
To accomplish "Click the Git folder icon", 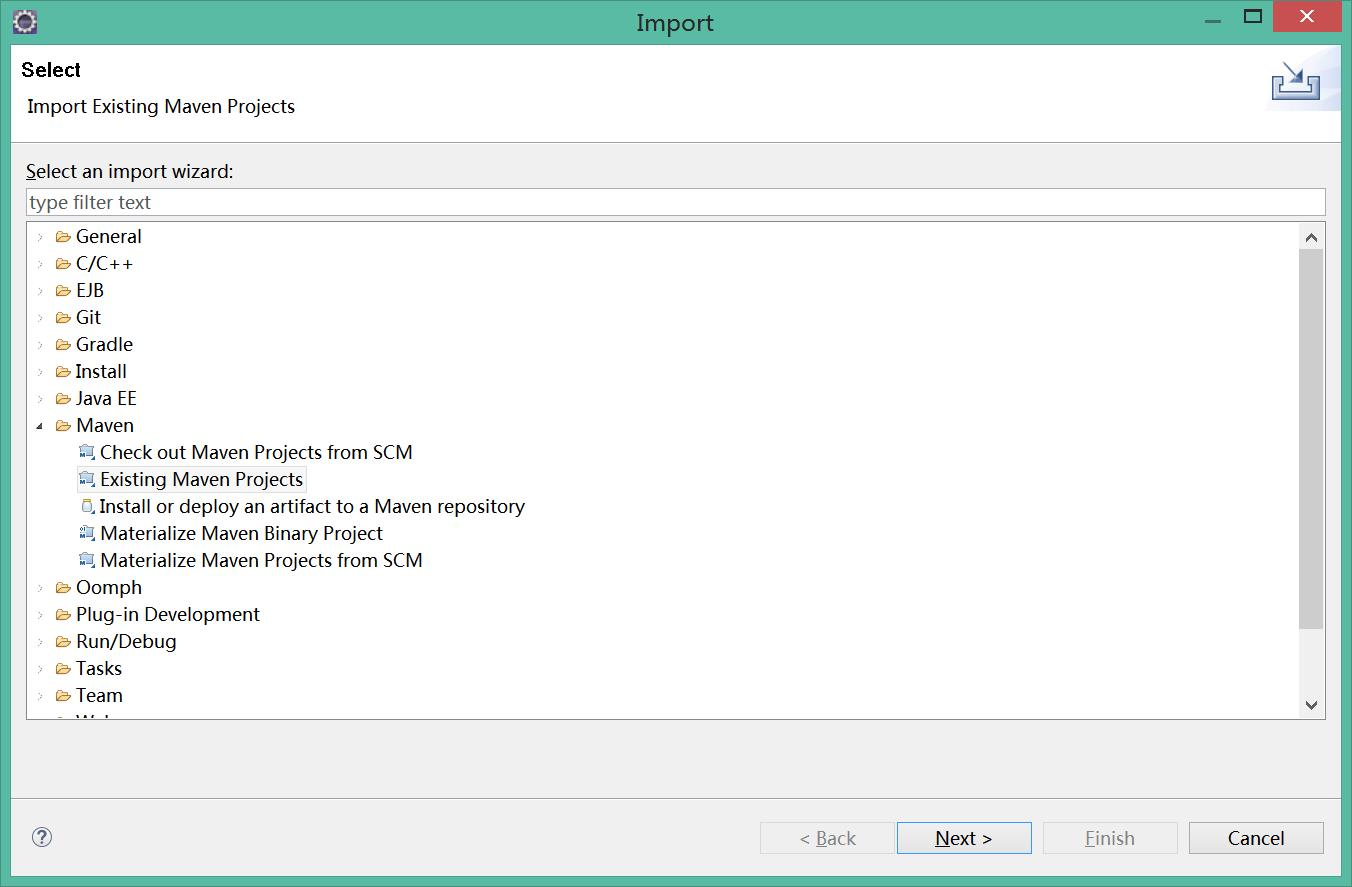I will click(x=63, y=317).
